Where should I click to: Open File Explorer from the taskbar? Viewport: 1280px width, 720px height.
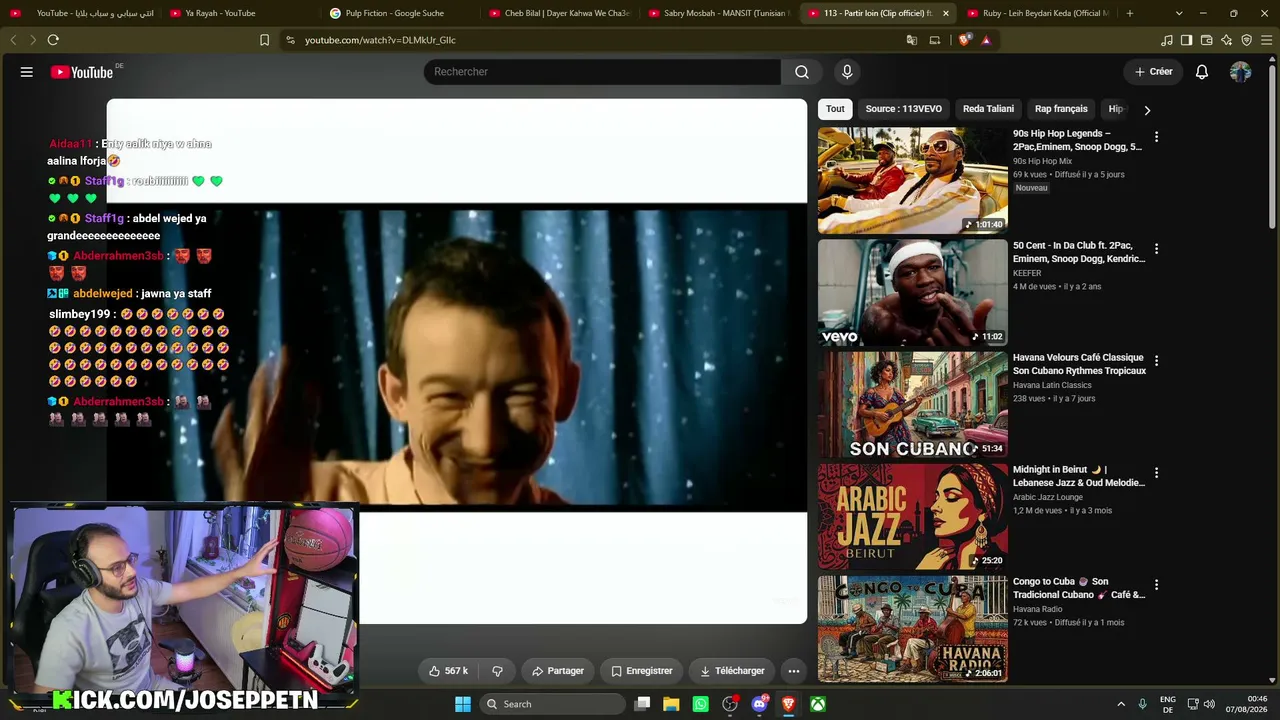[x=671, y=704]
